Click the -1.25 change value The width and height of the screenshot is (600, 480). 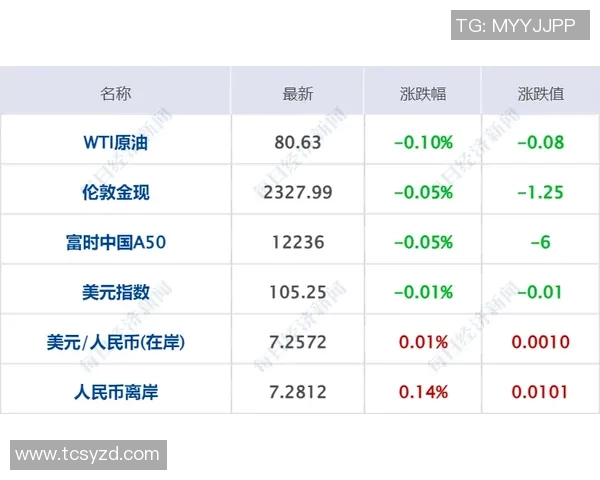click(x=540, y=192)
